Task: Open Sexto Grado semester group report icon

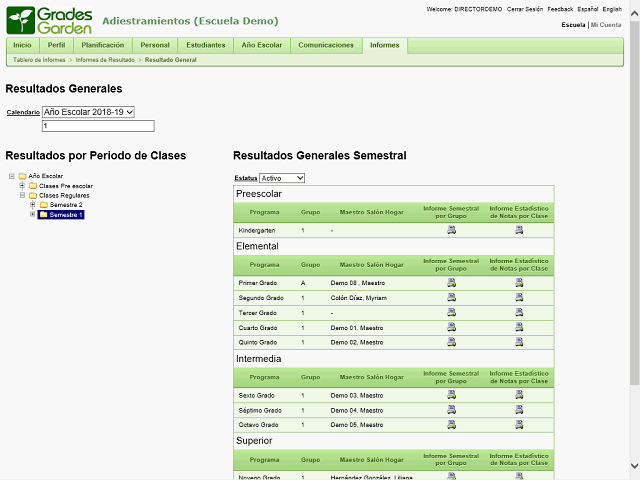Action: click(451, 395)
